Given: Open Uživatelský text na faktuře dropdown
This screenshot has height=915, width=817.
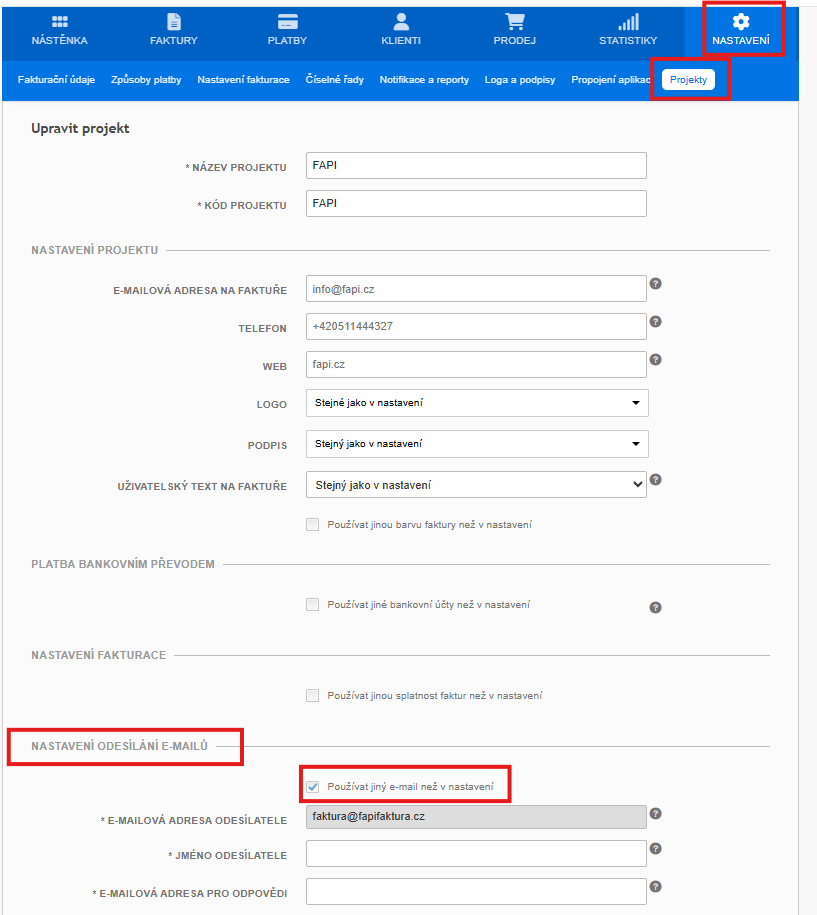Looking at the screenshot, I should (x=476, y=485).
